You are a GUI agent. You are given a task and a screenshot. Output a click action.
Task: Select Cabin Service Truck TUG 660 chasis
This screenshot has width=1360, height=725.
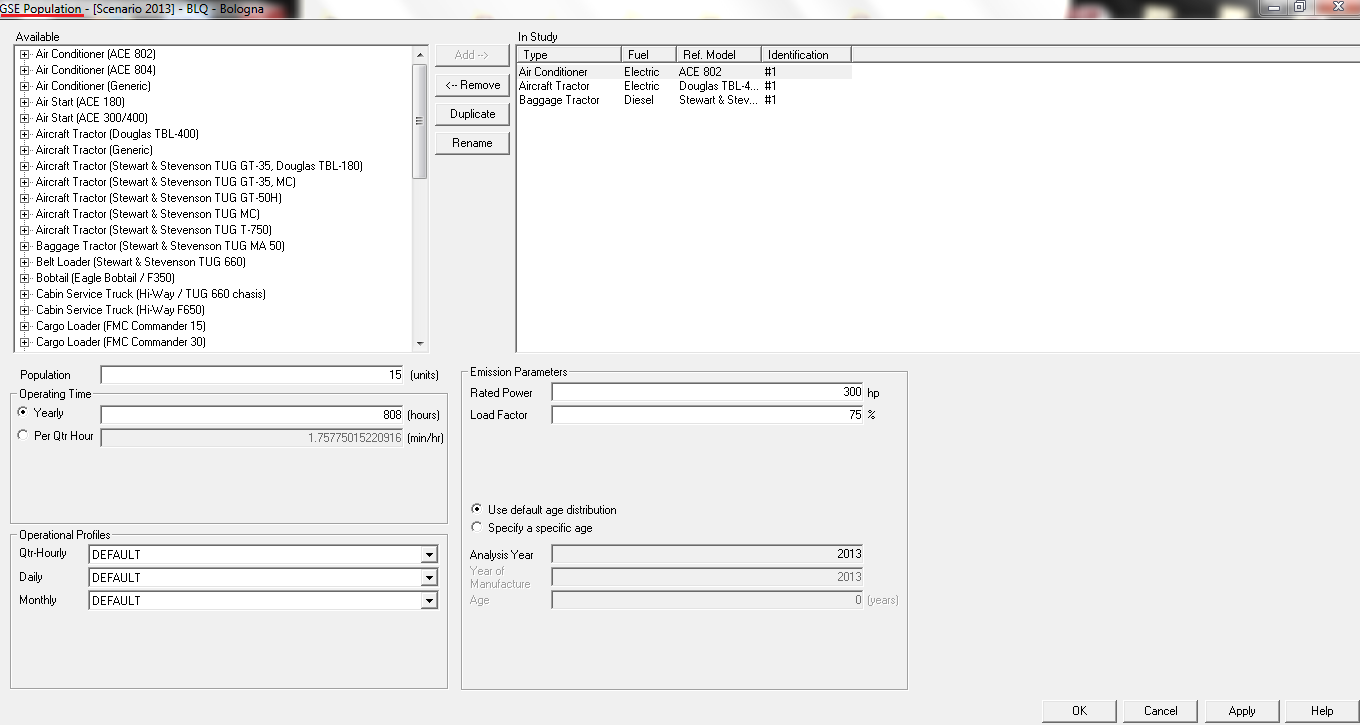point(151,294)
